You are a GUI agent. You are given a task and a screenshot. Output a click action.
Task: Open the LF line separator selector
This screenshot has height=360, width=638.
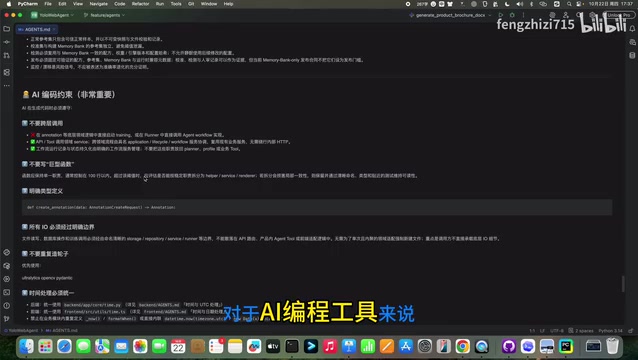point(543,330)
